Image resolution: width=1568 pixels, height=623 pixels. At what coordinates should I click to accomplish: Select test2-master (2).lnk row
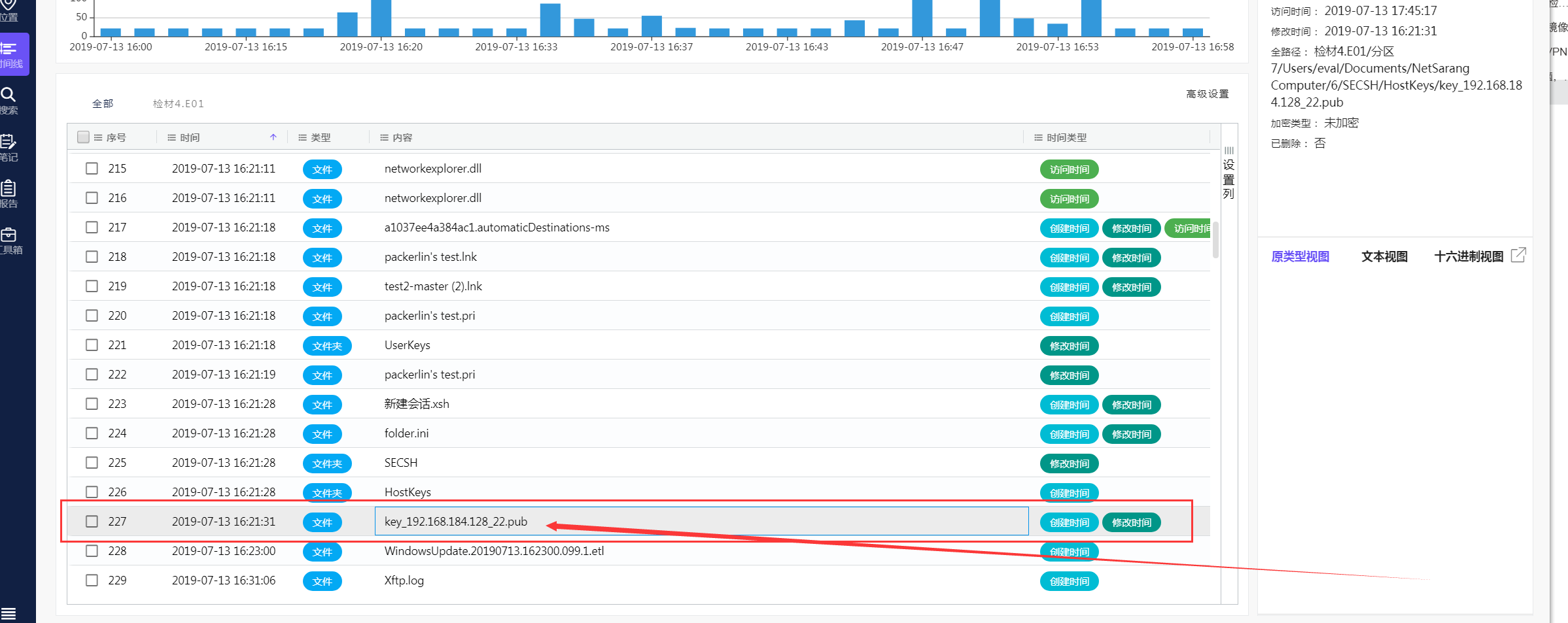638,286
